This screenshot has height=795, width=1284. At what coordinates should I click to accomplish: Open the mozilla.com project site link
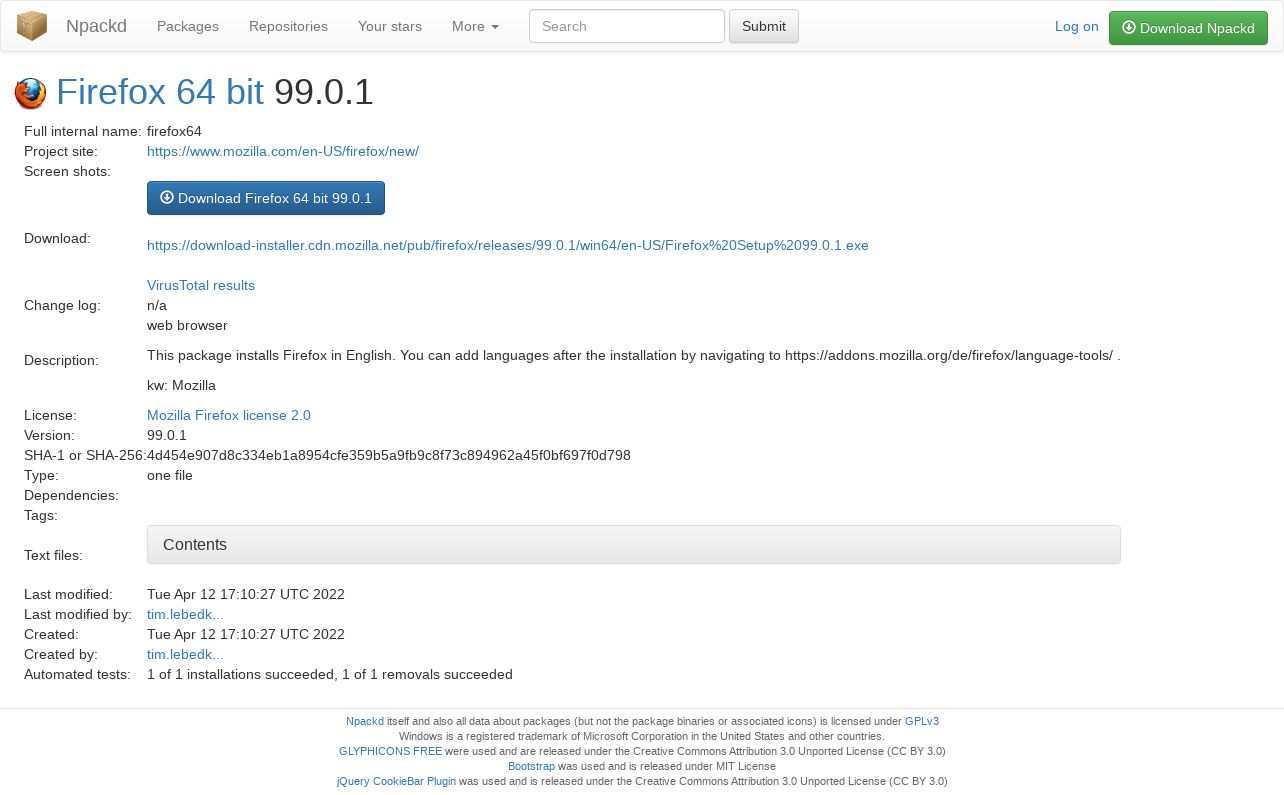pos(283,151)
